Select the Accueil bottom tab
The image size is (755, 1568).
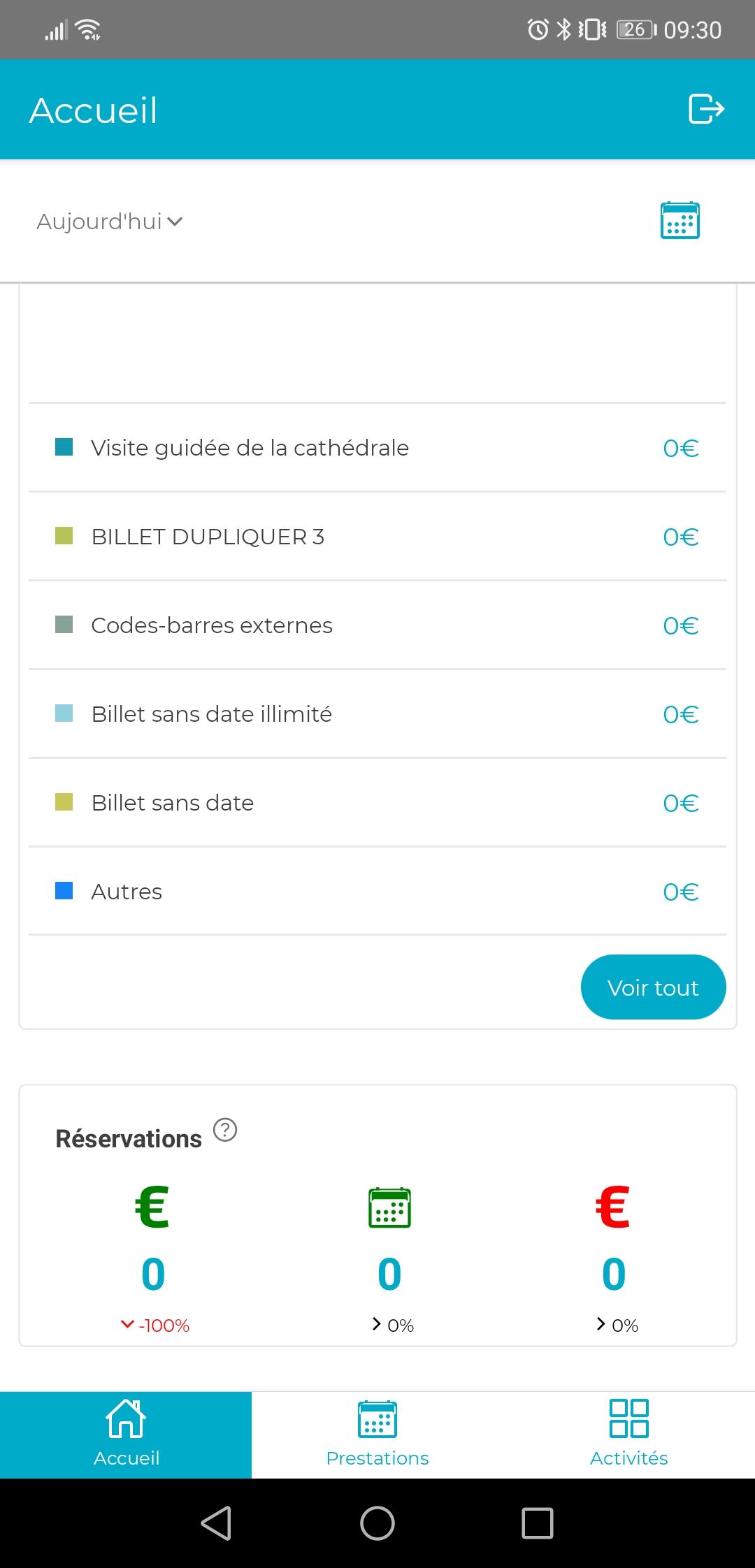126,1435
